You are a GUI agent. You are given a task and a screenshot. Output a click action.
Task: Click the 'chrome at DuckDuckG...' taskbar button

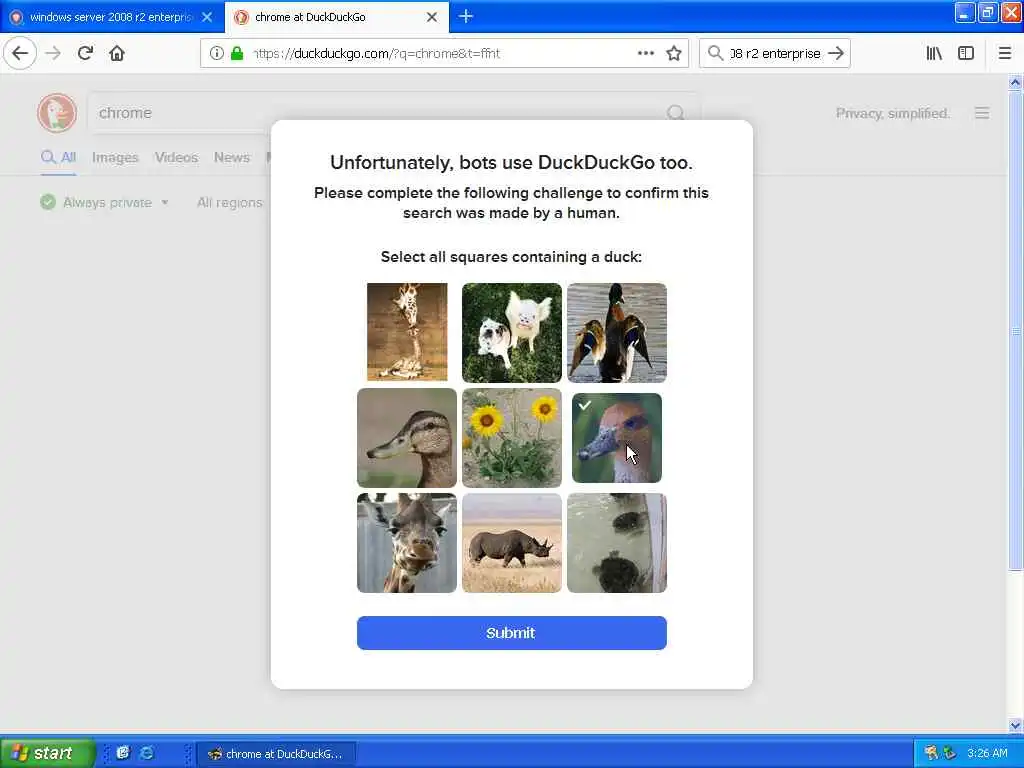[276, 754]
